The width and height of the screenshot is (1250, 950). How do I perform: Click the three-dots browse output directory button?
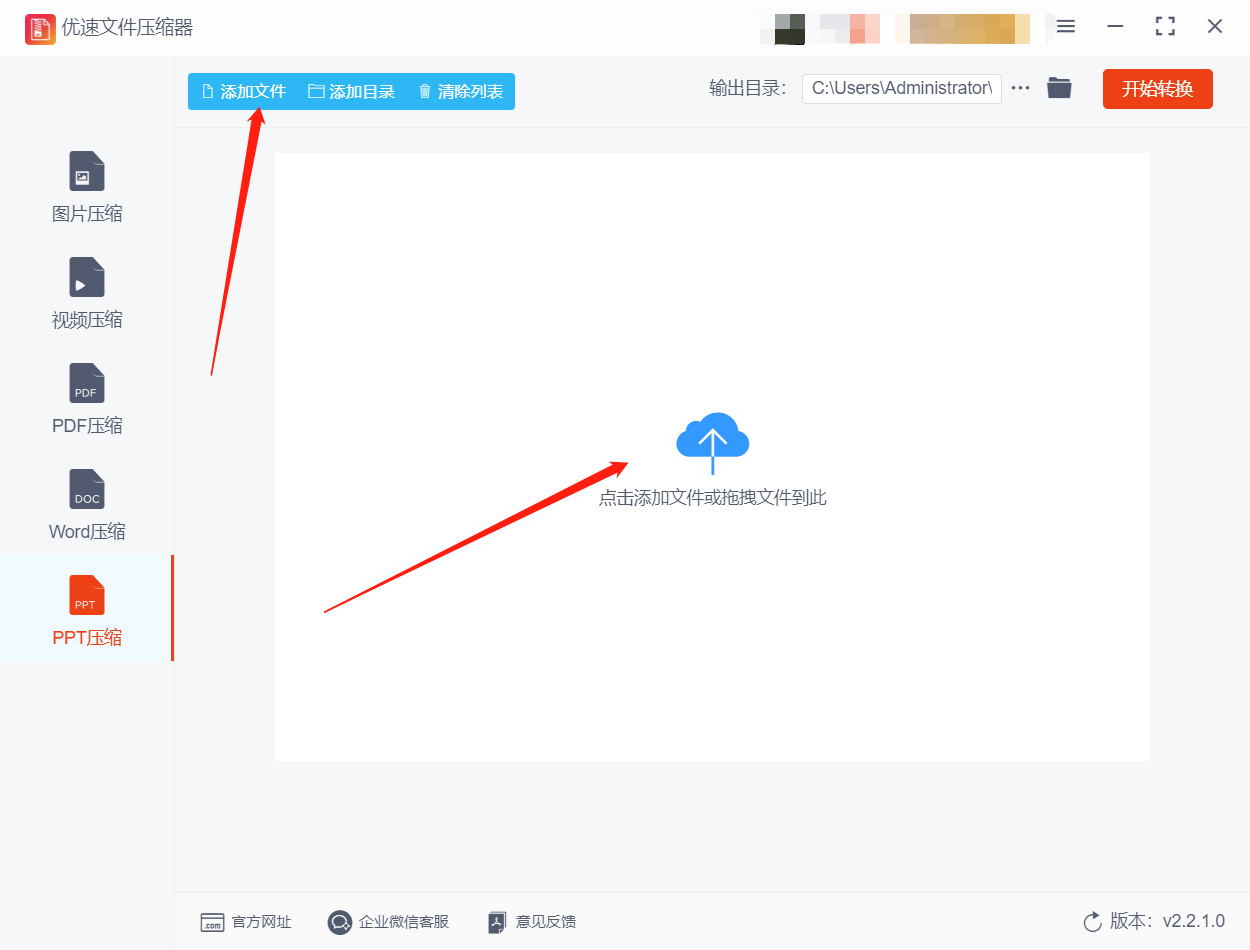point(1020,88)
